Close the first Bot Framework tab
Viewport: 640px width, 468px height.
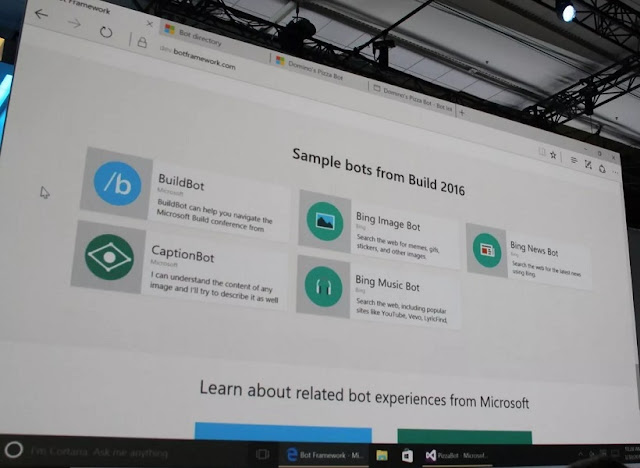[x=150, y=24]
